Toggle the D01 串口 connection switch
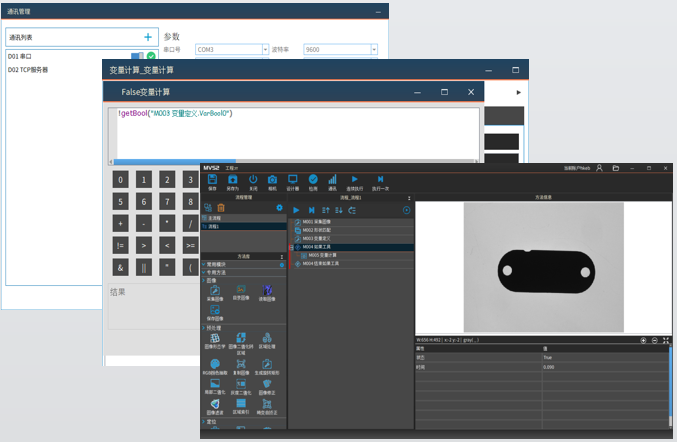 136,56
